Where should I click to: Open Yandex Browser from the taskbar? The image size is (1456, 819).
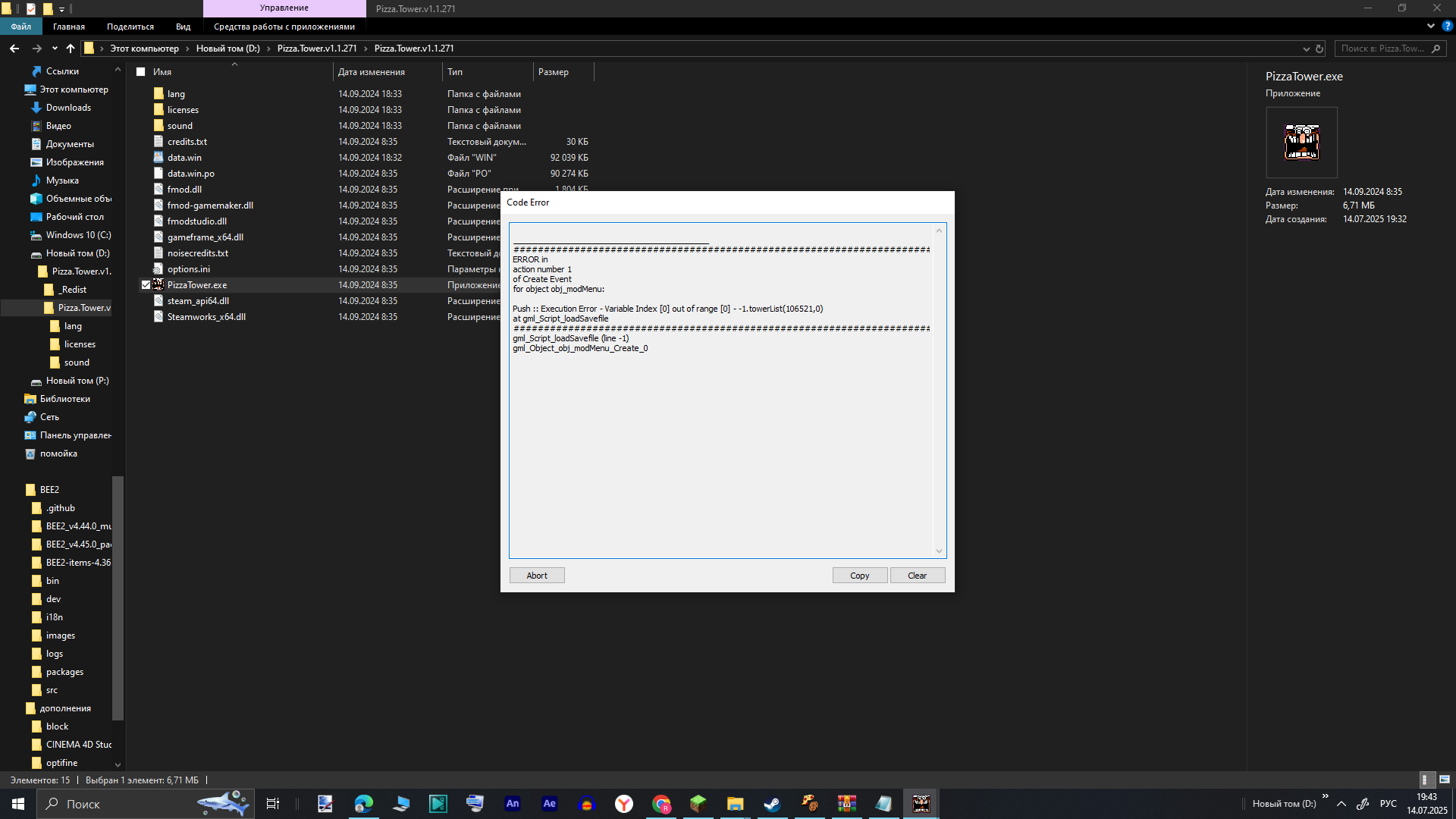(x=624, y=804)
